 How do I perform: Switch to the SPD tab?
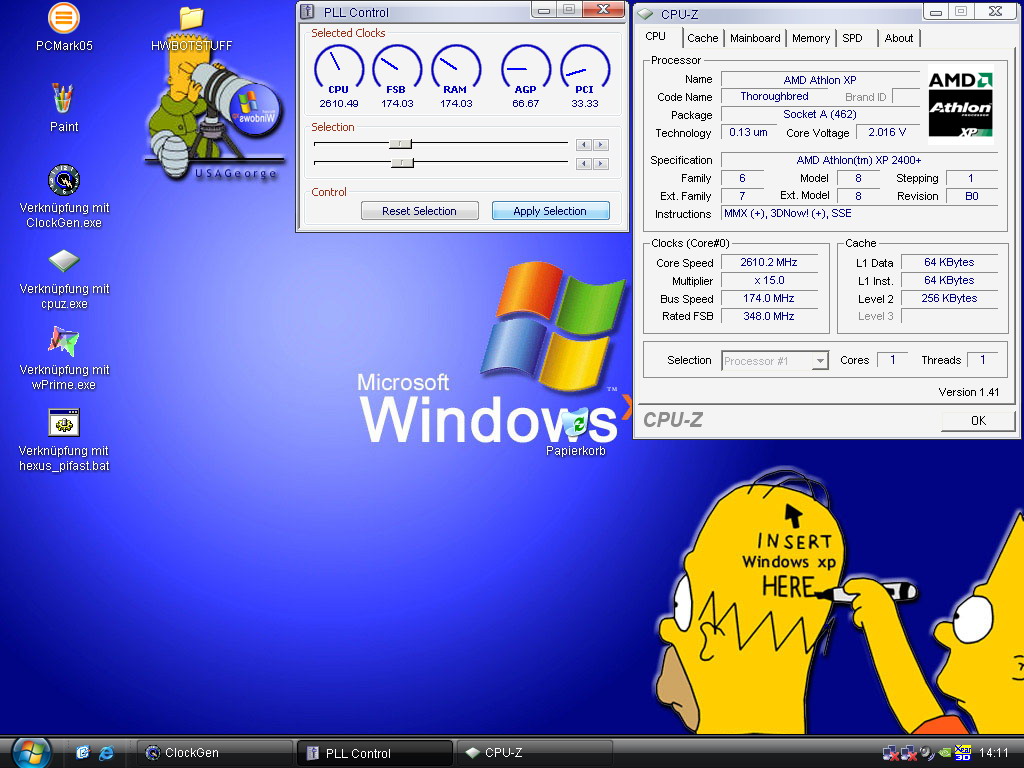pos(852,38)
